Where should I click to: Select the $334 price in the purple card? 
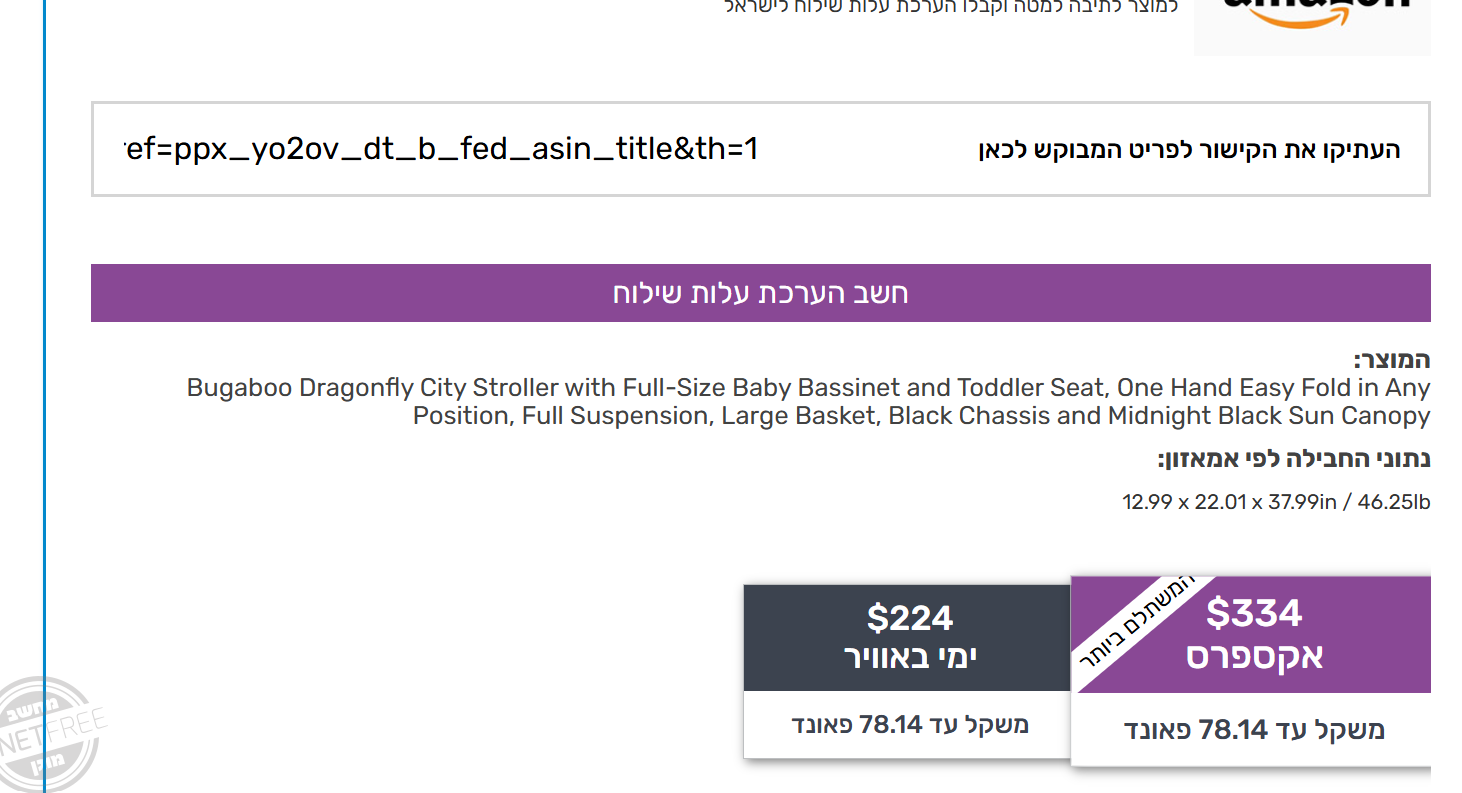tap(1253, 612)
